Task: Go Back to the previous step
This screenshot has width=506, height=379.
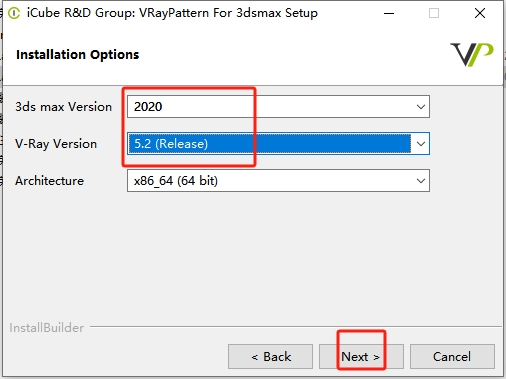Action: coord(270,357)
